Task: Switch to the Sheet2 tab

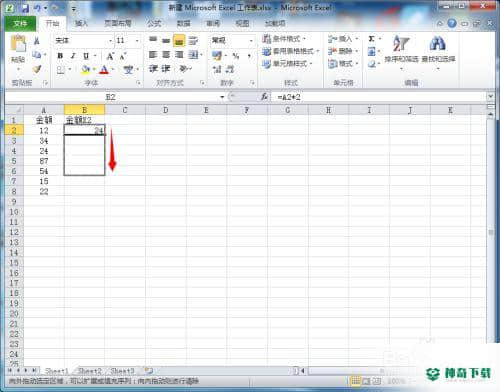Action: (89, 371)
